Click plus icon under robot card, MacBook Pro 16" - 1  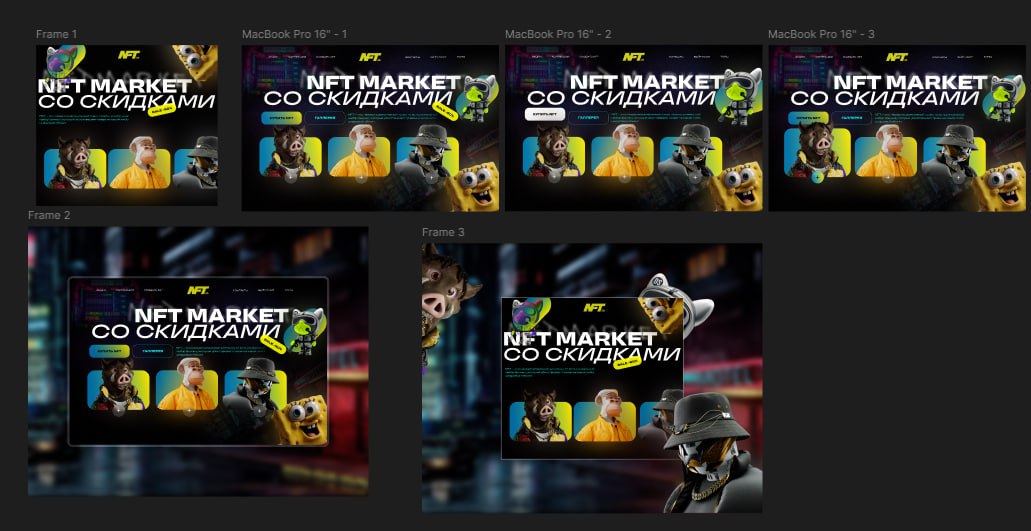pos(431,177)
